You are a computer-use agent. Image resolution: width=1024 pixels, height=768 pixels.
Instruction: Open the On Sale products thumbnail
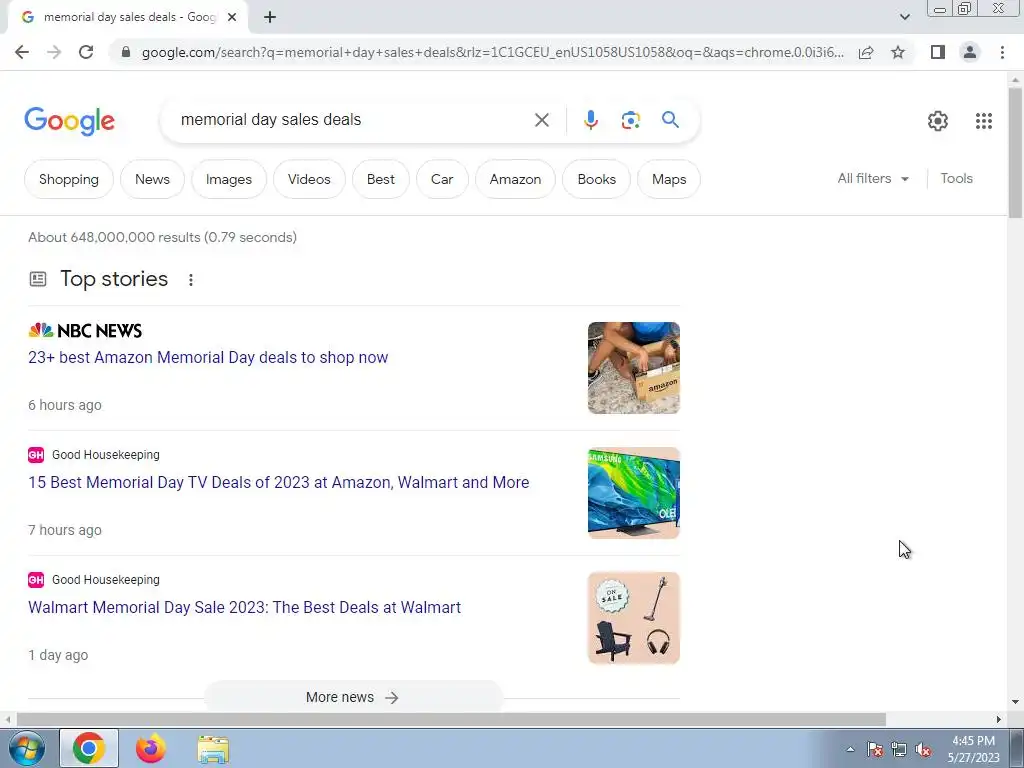pyautogui.click(x=633, y=618)
